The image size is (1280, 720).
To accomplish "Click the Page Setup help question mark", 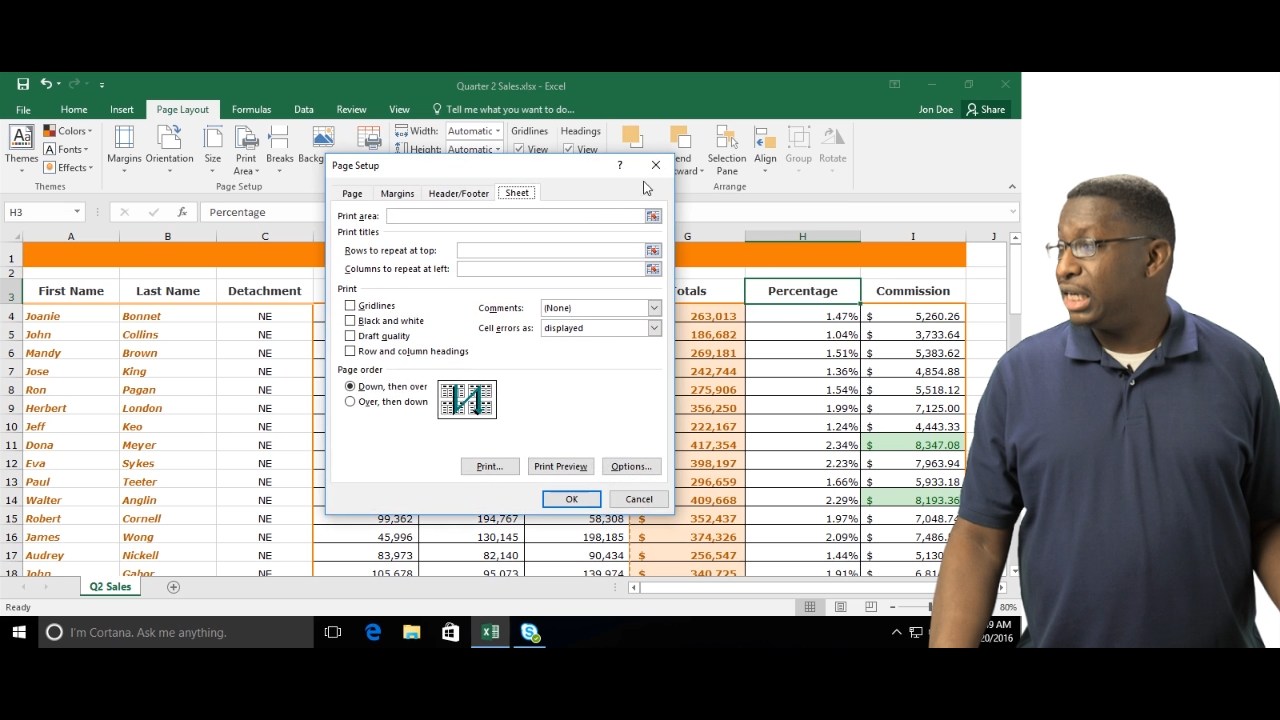I will 620,165.
